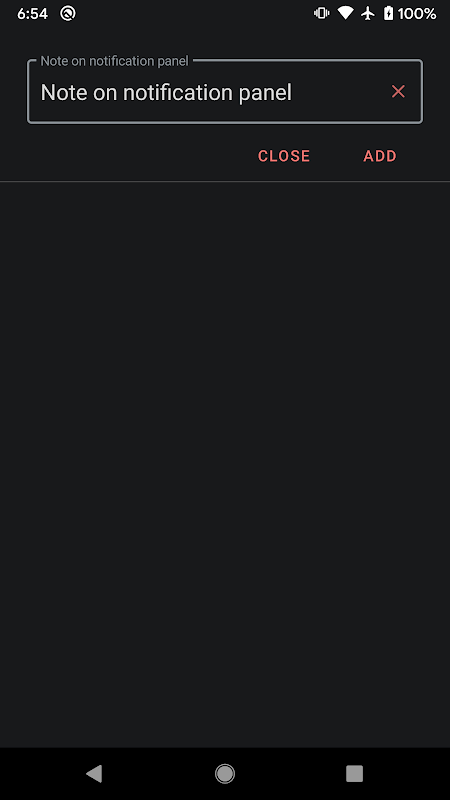This screenshot has width=450, height=800.
Task: Tap the app notification icon beside the clock
Action: point(68,14)
